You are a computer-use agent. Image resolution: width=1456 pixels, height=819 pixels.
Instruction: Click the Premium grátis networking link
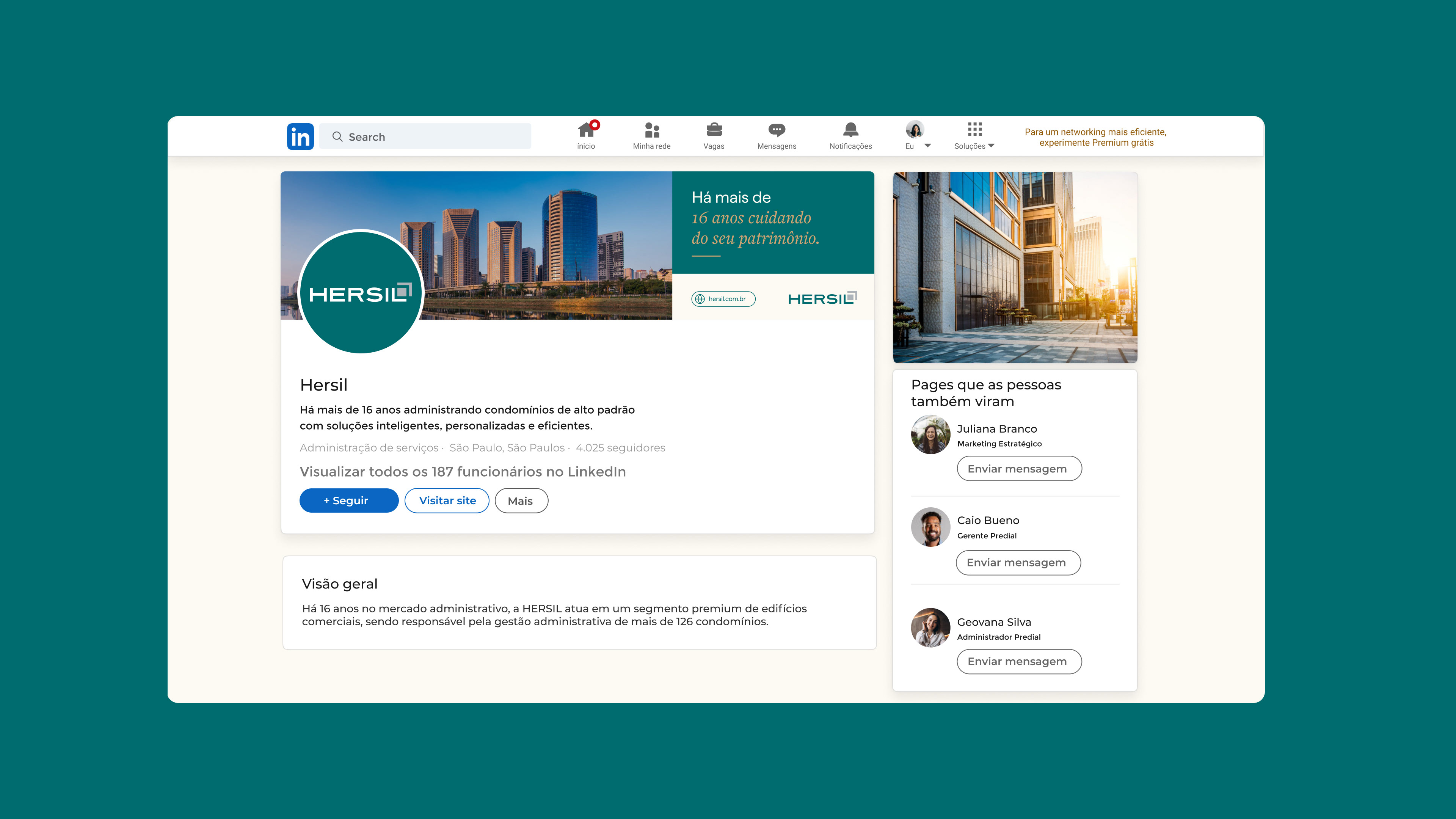1095,137
